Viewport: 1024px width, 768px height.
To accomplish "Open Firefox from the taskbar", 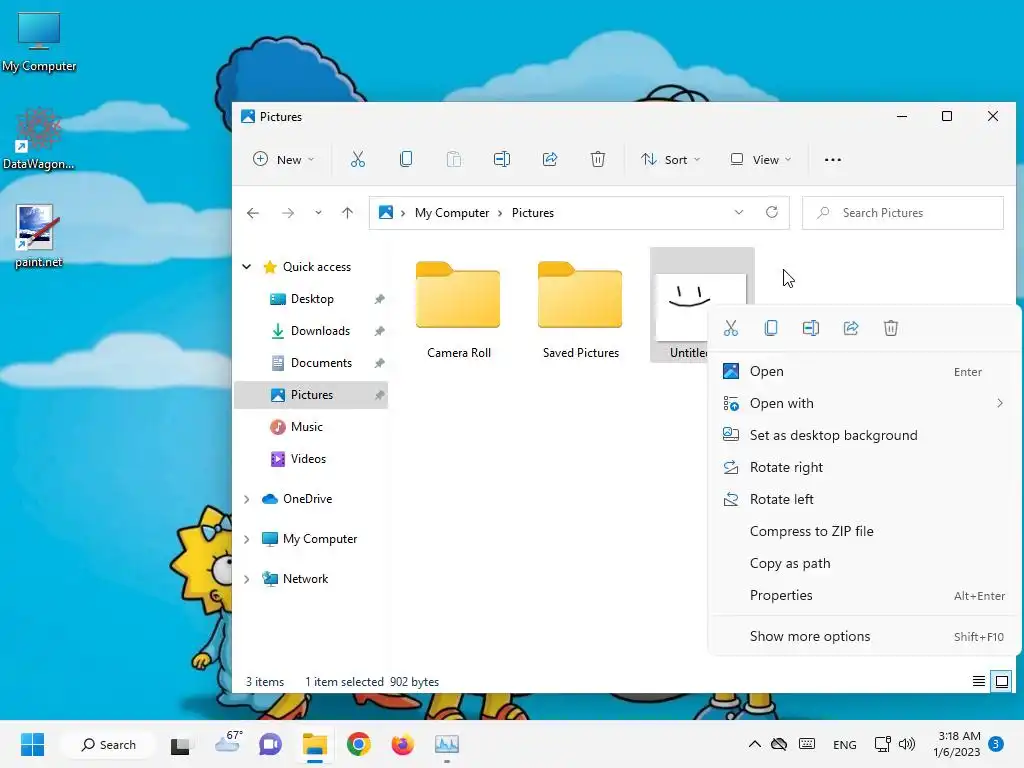I will [402, 744].
